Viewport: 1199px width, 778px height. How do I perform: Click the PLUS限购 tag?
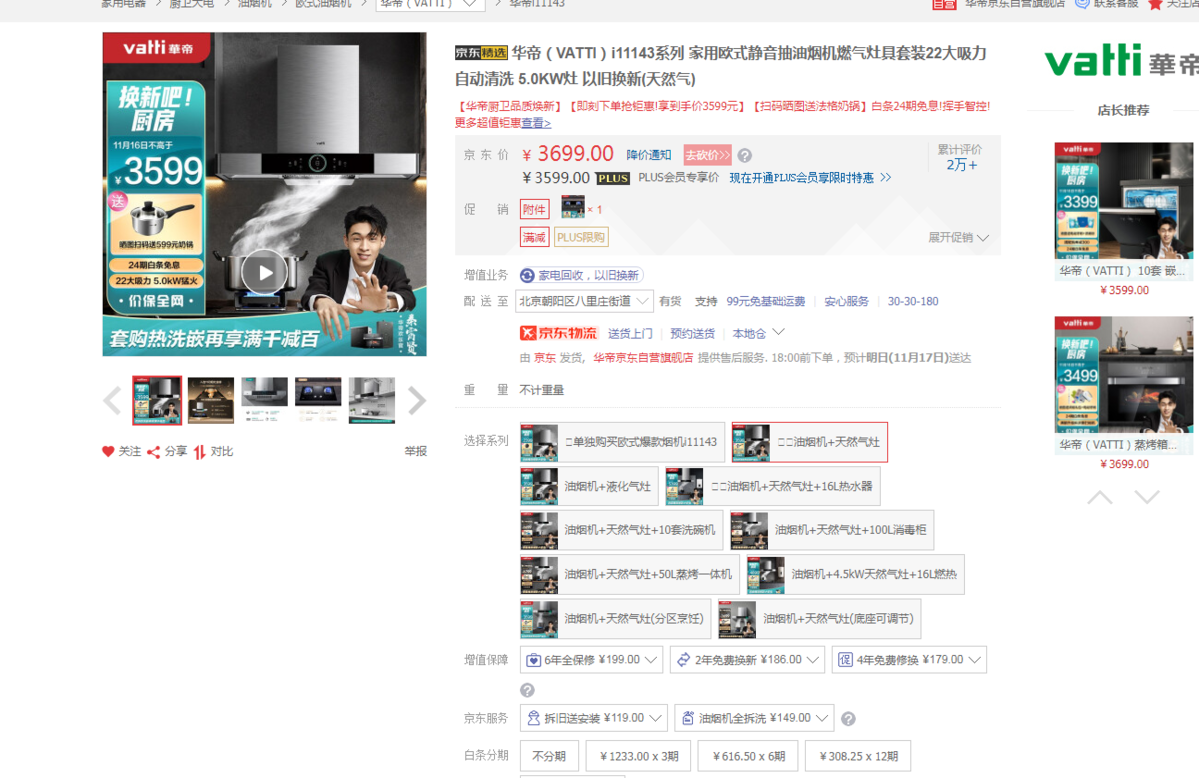[581, 237]
